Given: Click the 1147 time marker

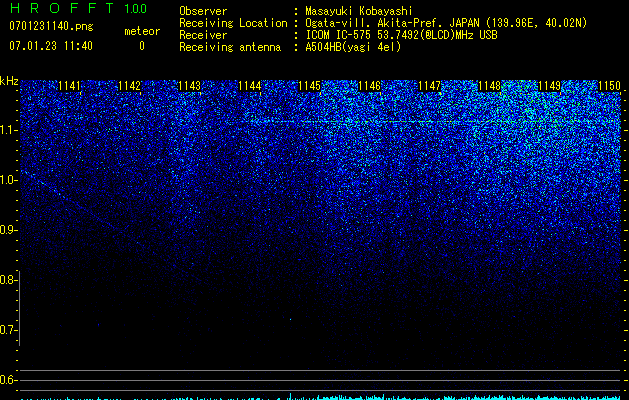Looking at the screenshot, I should pos(430,86).
